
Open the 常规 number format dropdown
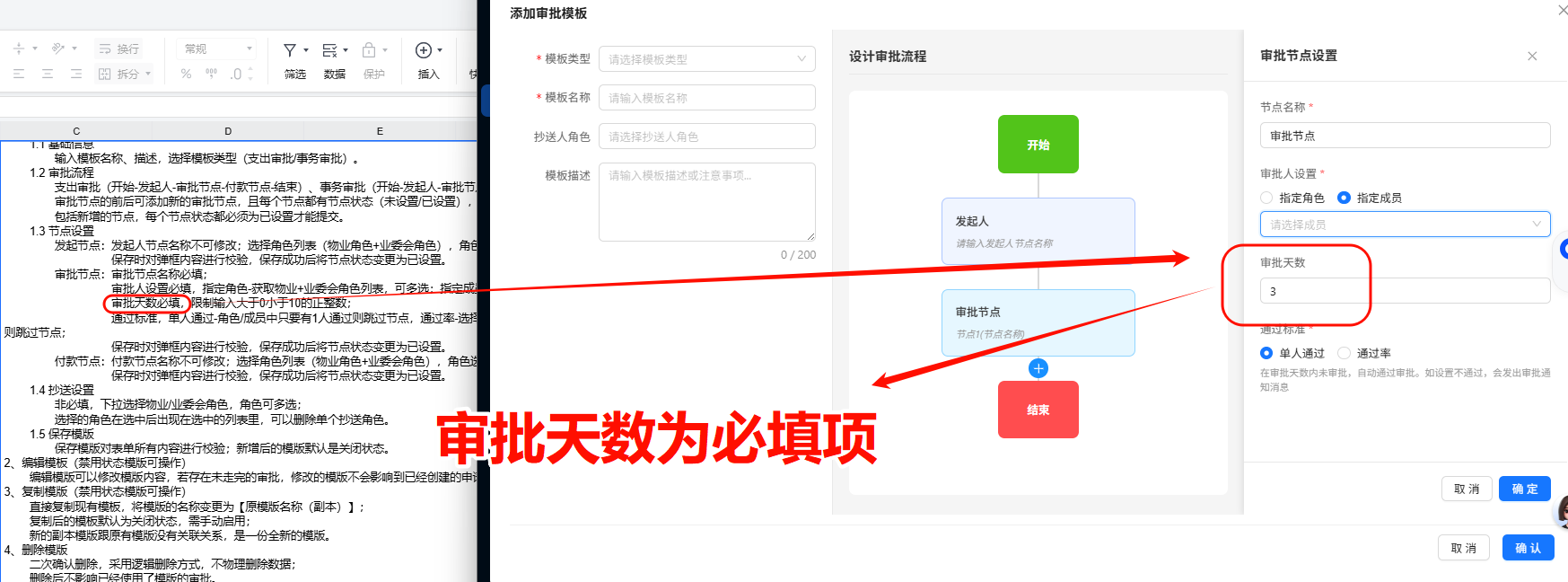(218, 48)
